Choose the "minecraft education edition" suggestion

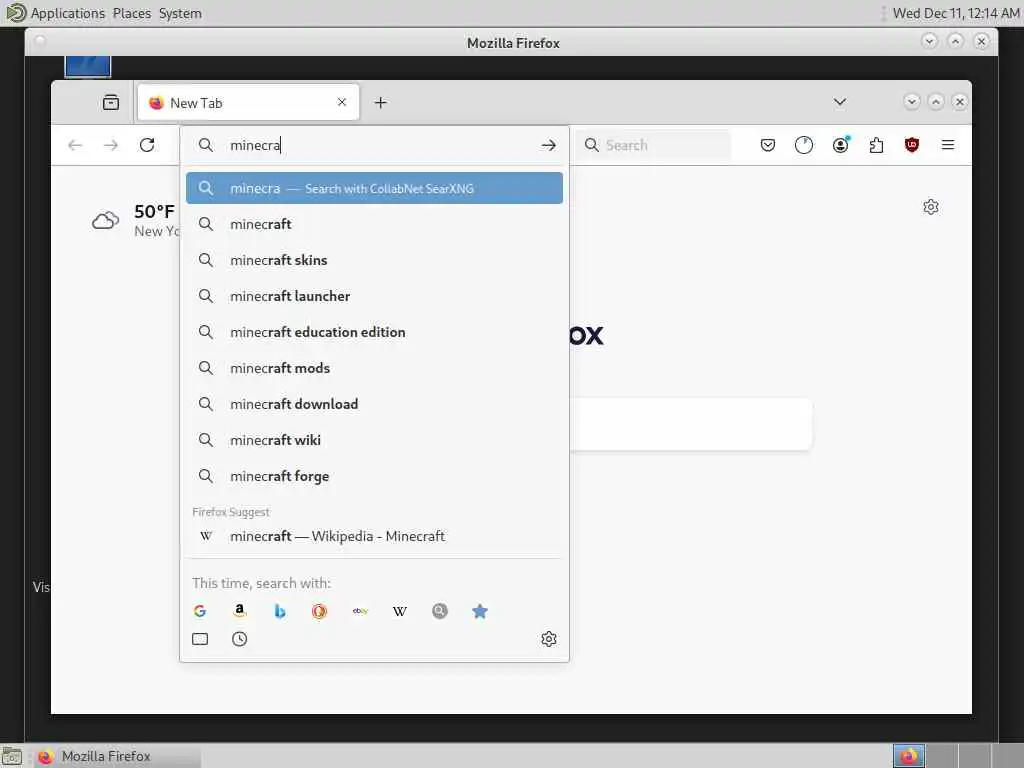[374, 332]
